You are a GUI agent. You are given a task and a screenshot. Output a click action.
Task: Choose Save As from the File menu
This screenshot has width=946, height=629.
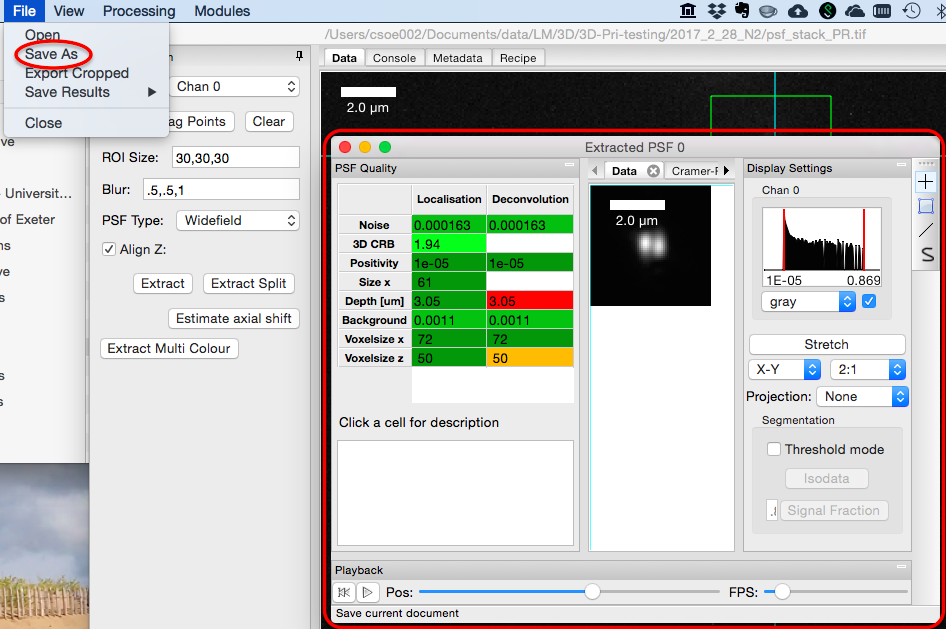point(51,54)
